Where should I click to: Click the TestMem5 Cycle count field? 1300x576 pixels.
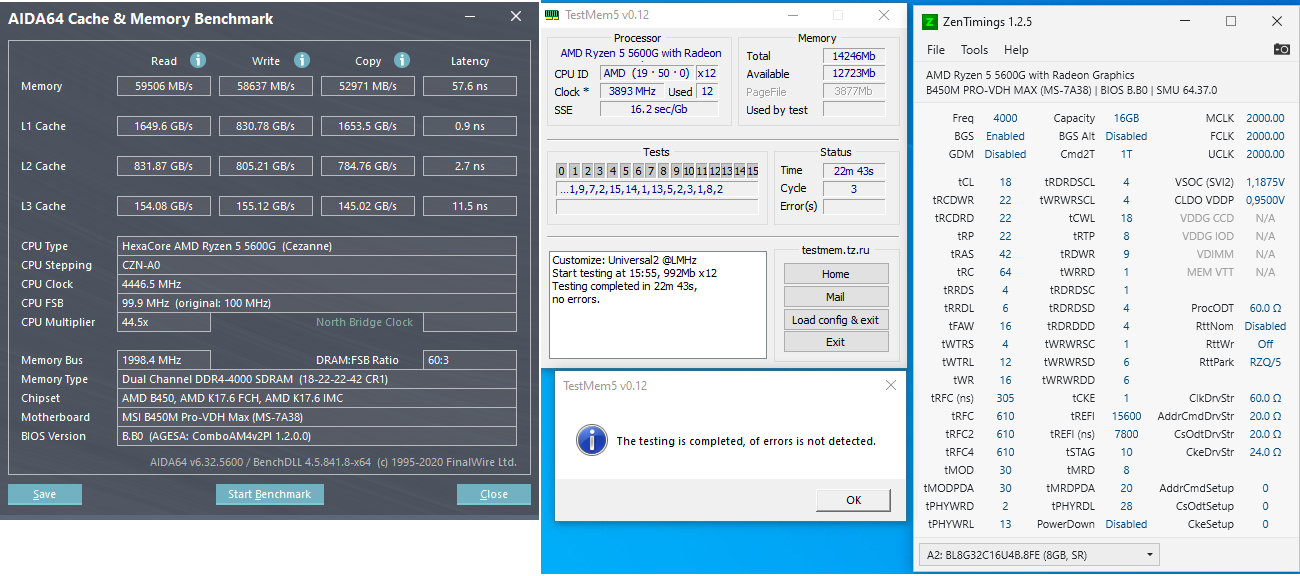pyautogui.click(x=854, y=188)
